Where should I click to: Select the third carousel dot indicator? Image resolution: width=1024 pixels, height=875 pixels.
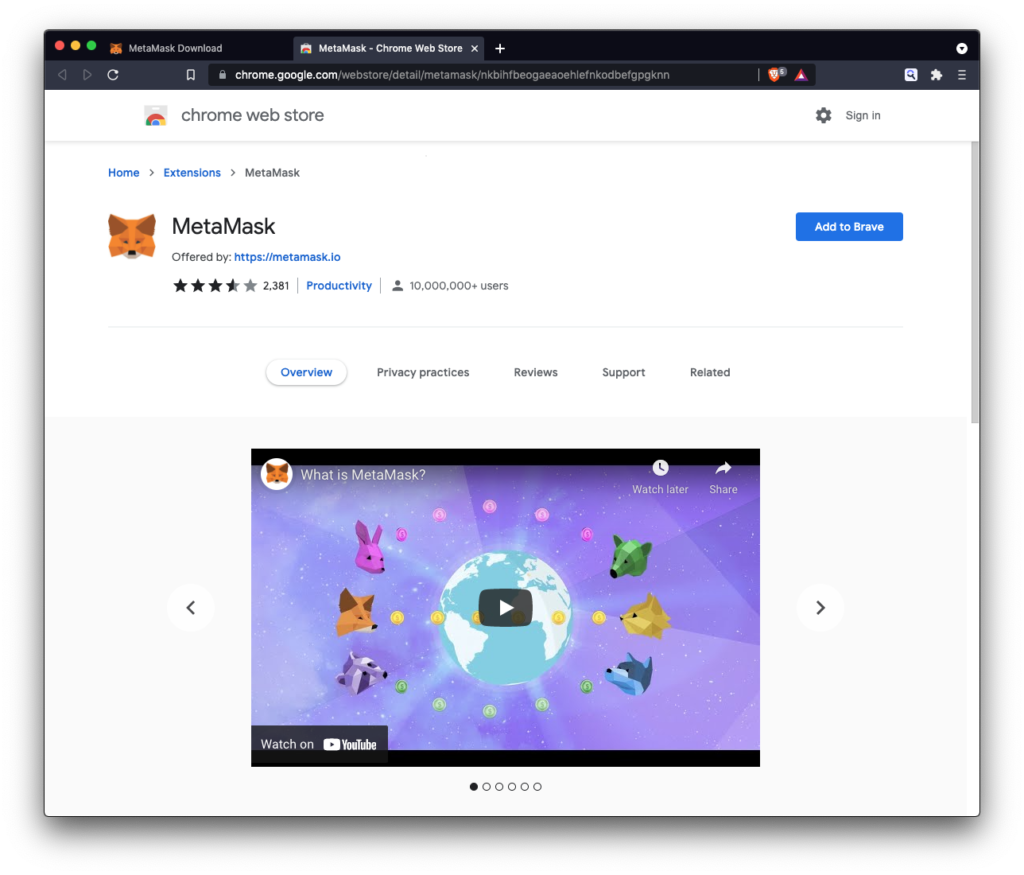(499, 787)
